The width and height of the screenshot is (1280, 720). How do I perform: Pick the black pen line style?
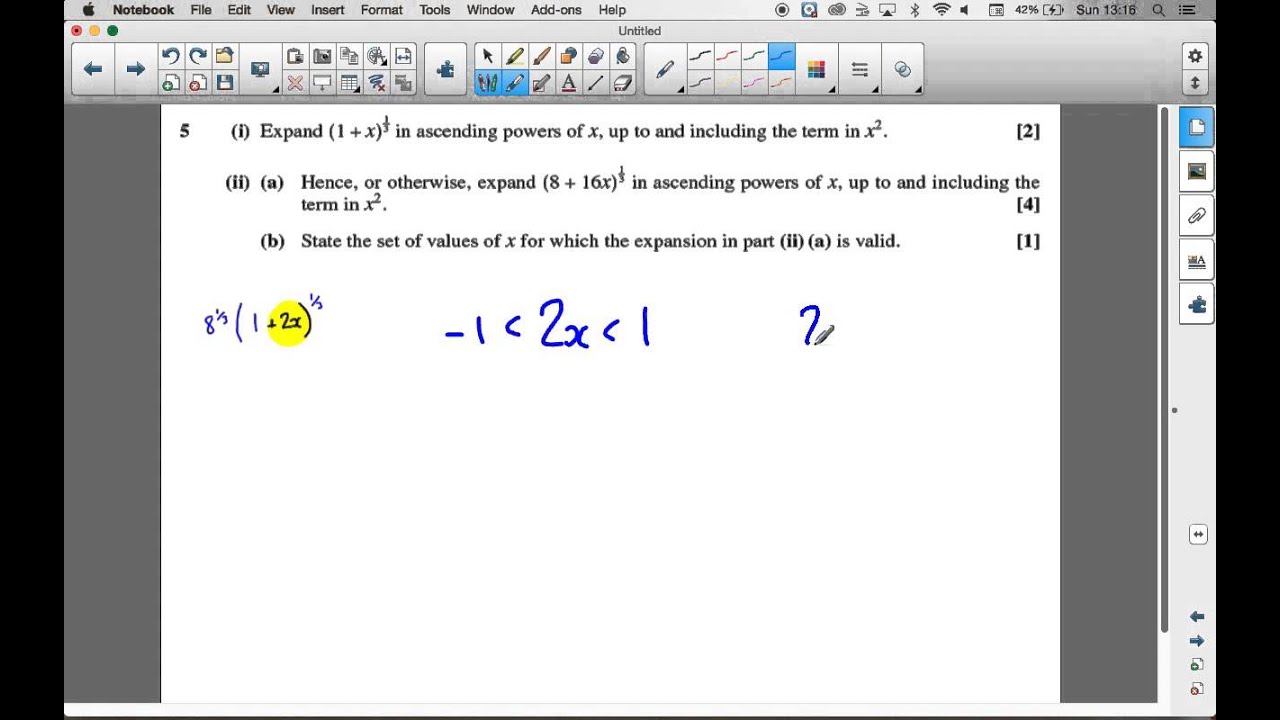(x=701, y=56)
